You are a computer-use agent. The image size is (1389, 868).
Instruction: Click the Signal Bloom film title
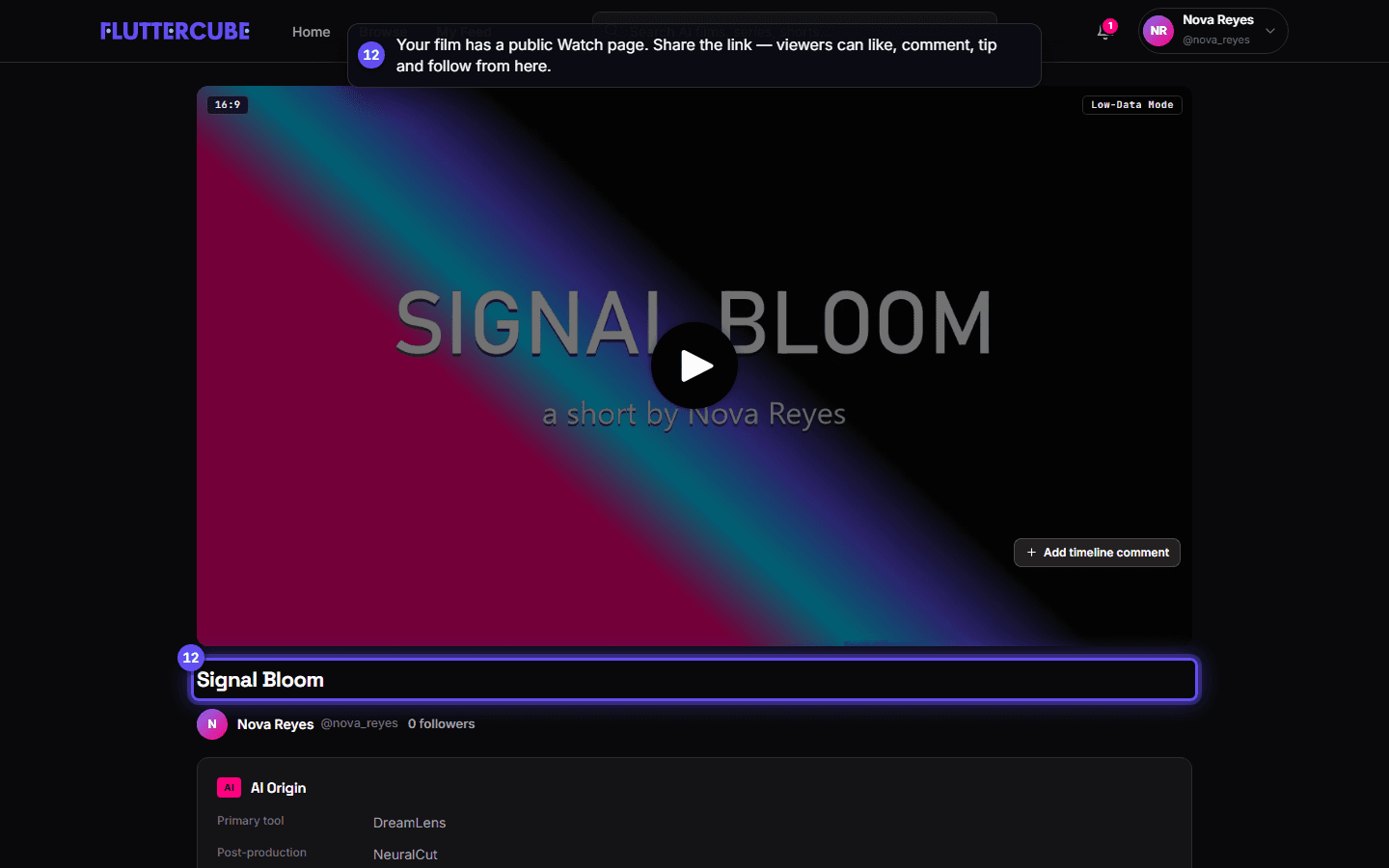260,680
